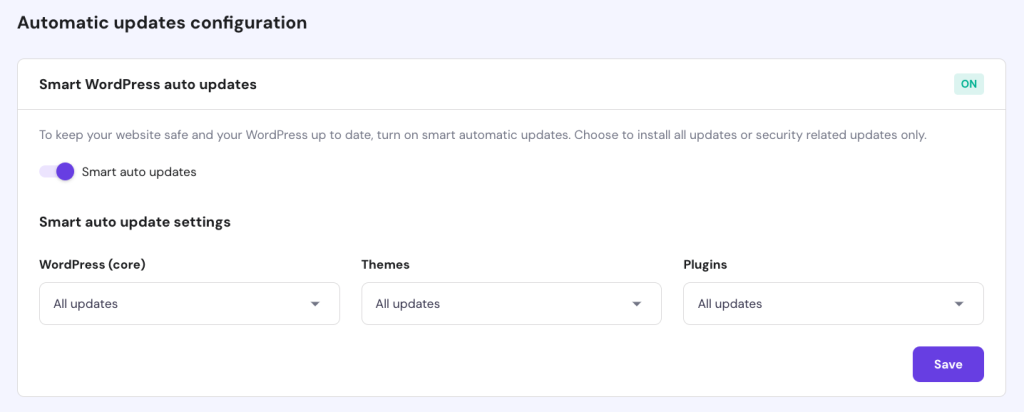The image size is (1024, 412).
Task: Click the description about keeping website safe
Action: click(483, 135)
